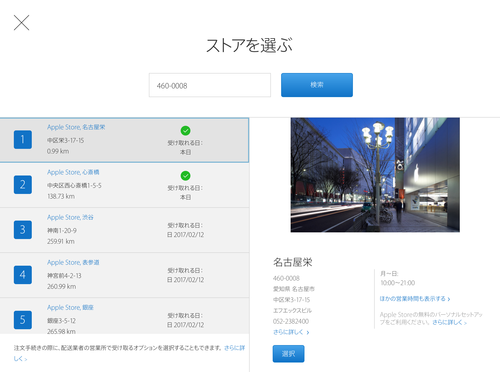Screen dimensions: 500x372
Task: Click the hours text 10:00〜21:00
Action: tap(397, 283)
